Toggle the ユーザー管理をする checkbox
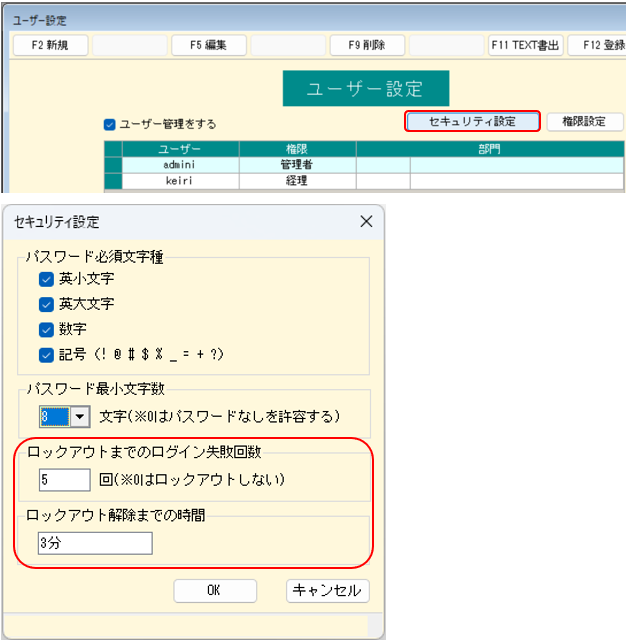 (110, 125)
